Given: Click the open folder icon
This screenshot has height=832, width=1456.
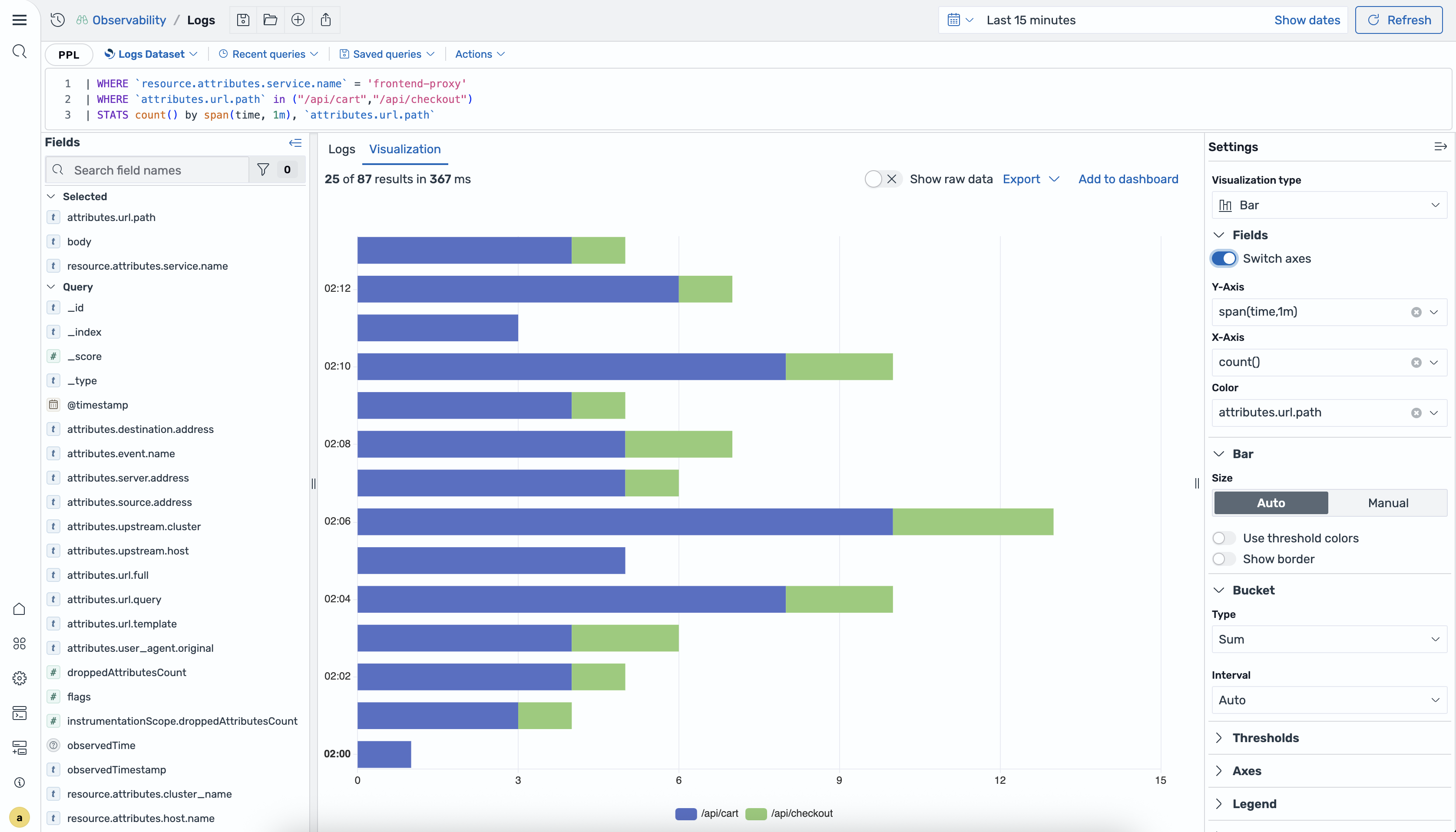Looking at the screenshot, I should (270, 20).
